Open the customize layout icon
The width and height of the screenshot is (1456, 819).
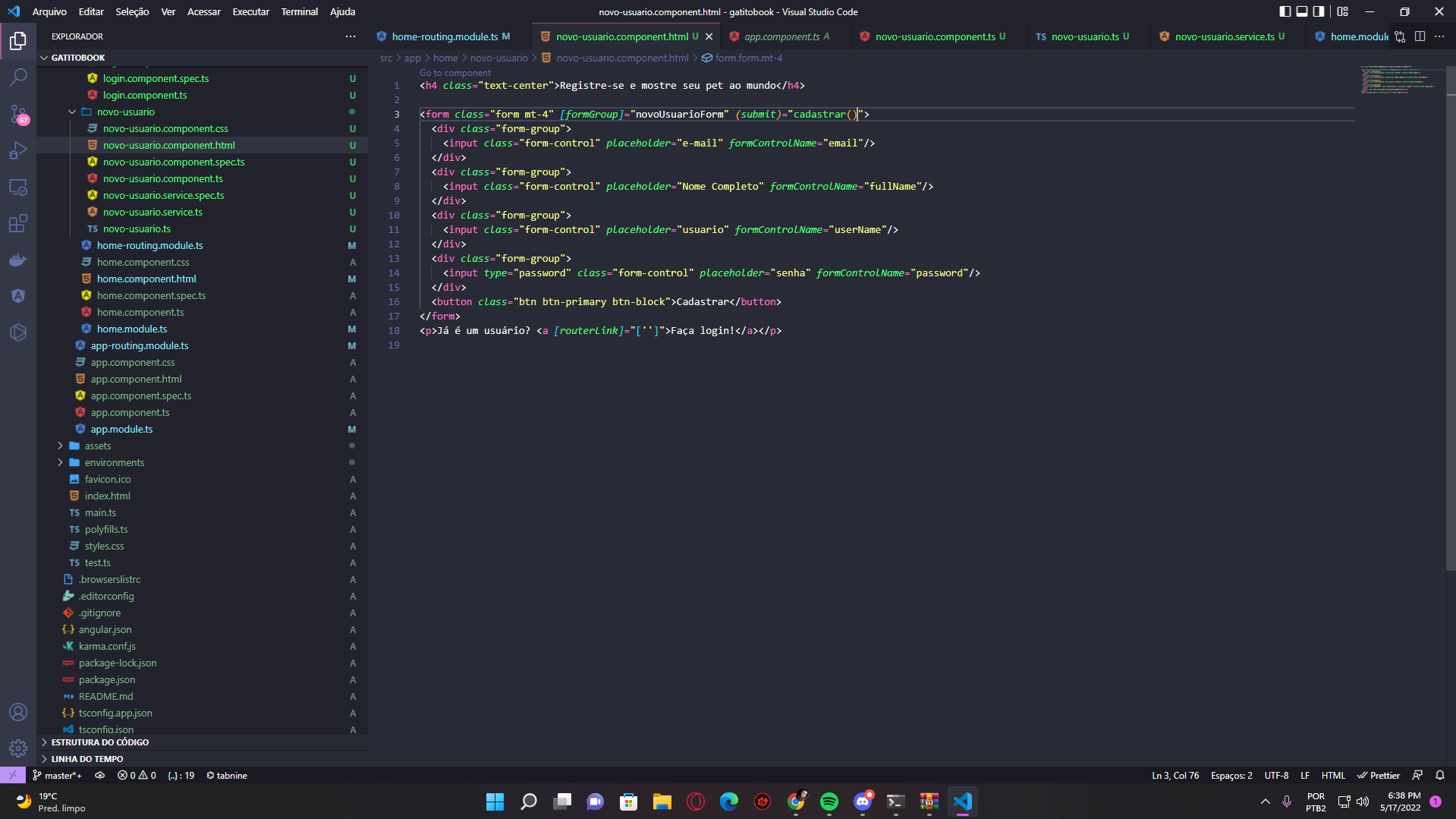click(x=1343, y=11)
